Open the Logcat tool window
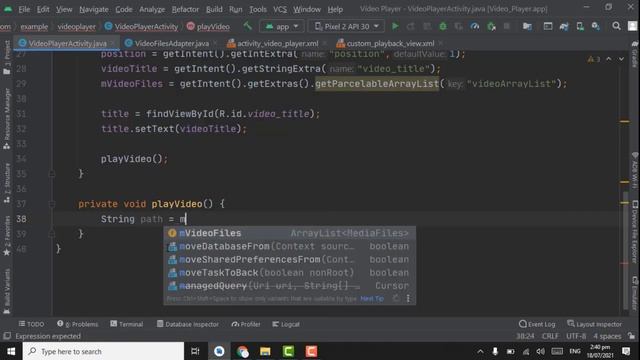The height and width of the screenshot is (360, 640). 286,324
